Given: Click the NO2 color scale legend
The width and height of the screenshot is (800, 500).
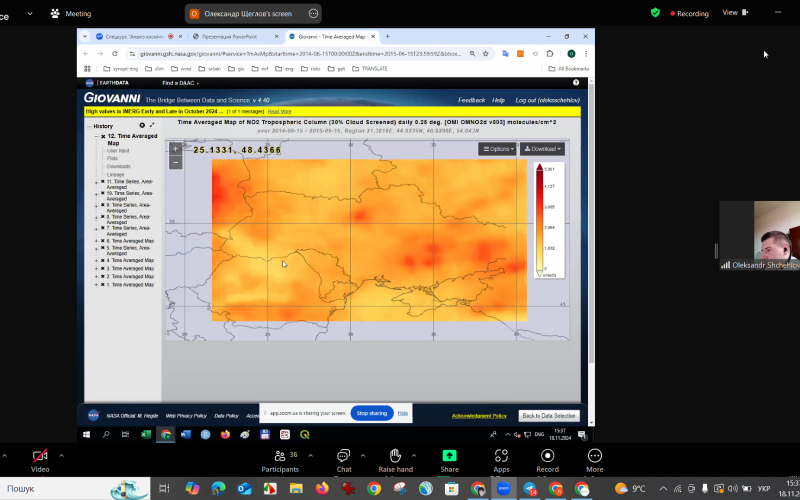Looking at the screenshot, I should [549, 220].
